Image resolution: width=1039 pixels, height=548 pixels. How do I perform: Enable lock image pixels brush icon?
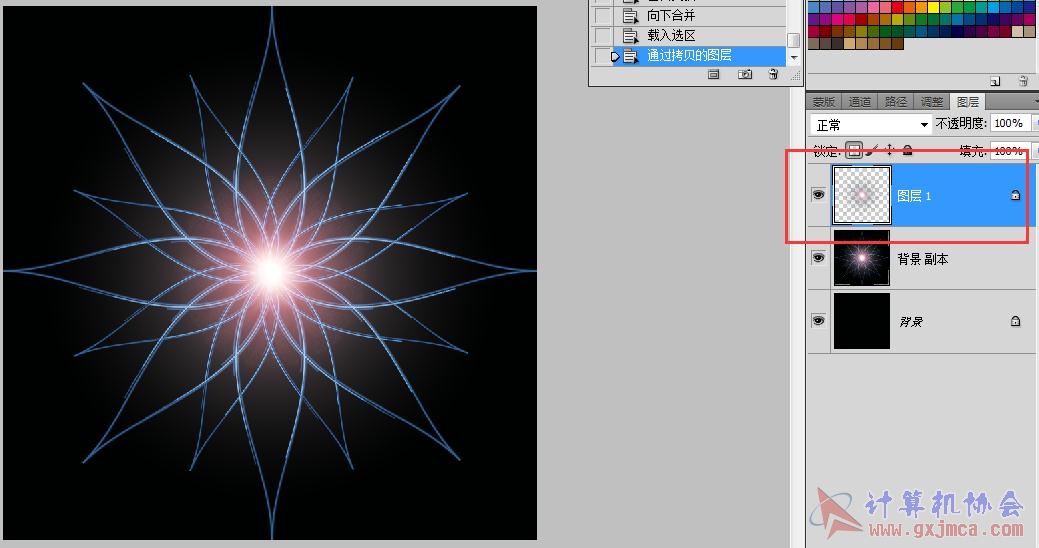873,150
